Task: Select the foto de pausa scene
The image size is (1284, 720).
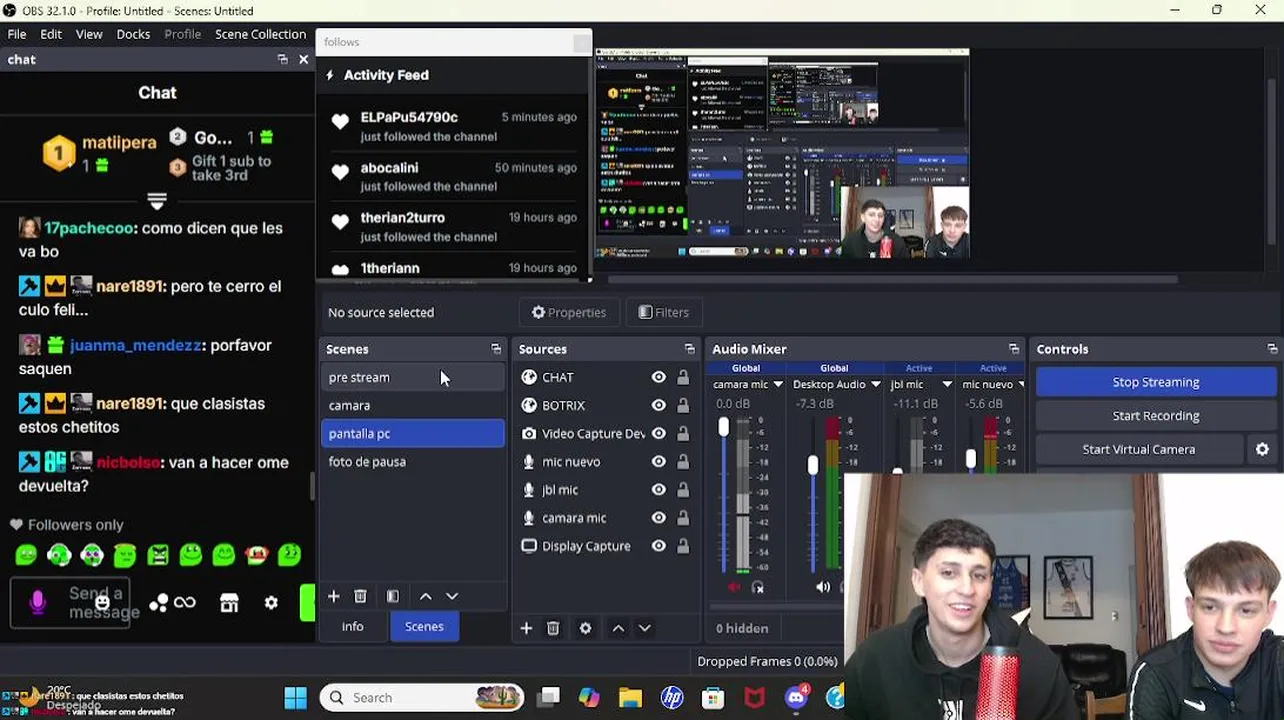Action: [413, 462]
